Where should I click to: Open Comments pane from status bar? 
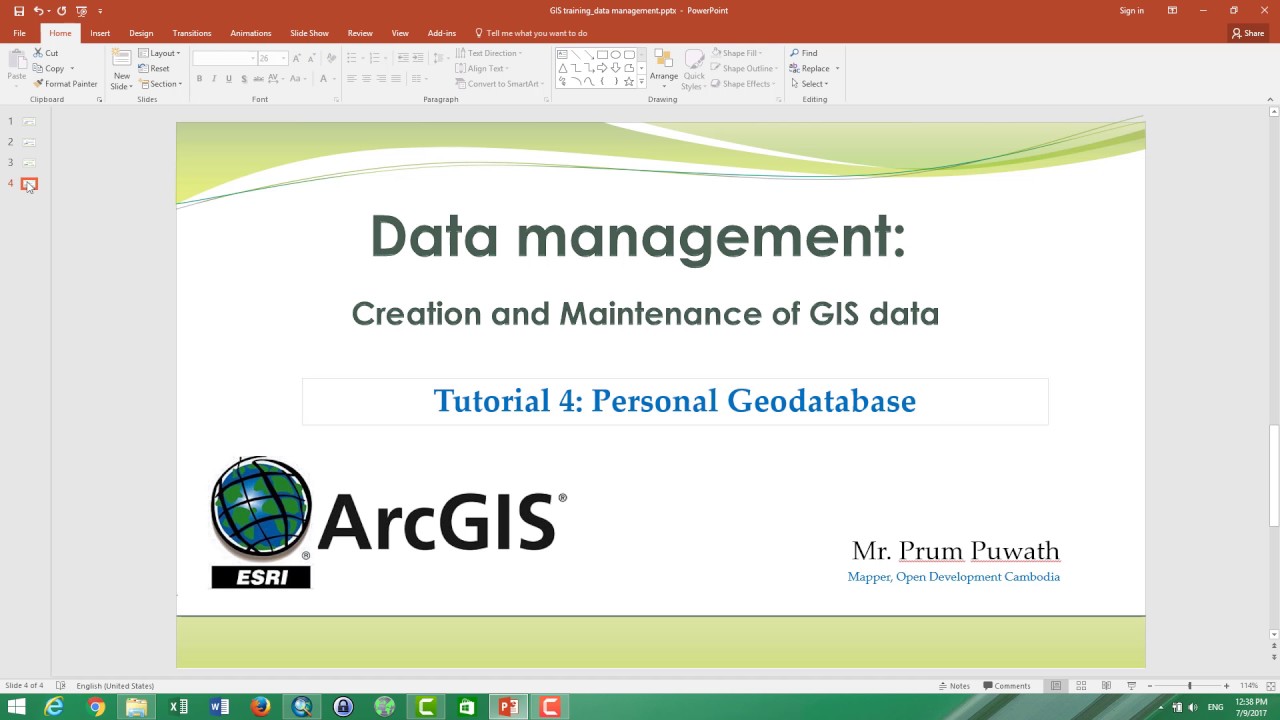tap(1007, 686)
